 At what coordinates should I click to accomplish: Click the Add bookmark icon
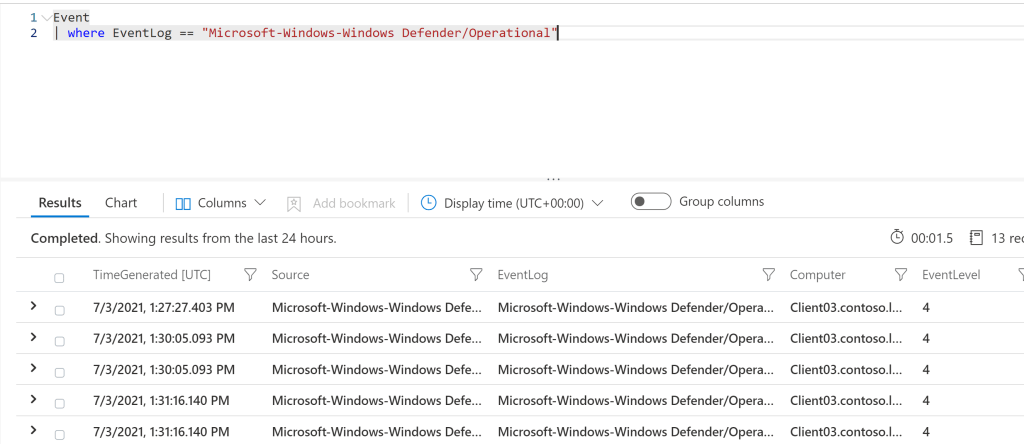294,203
